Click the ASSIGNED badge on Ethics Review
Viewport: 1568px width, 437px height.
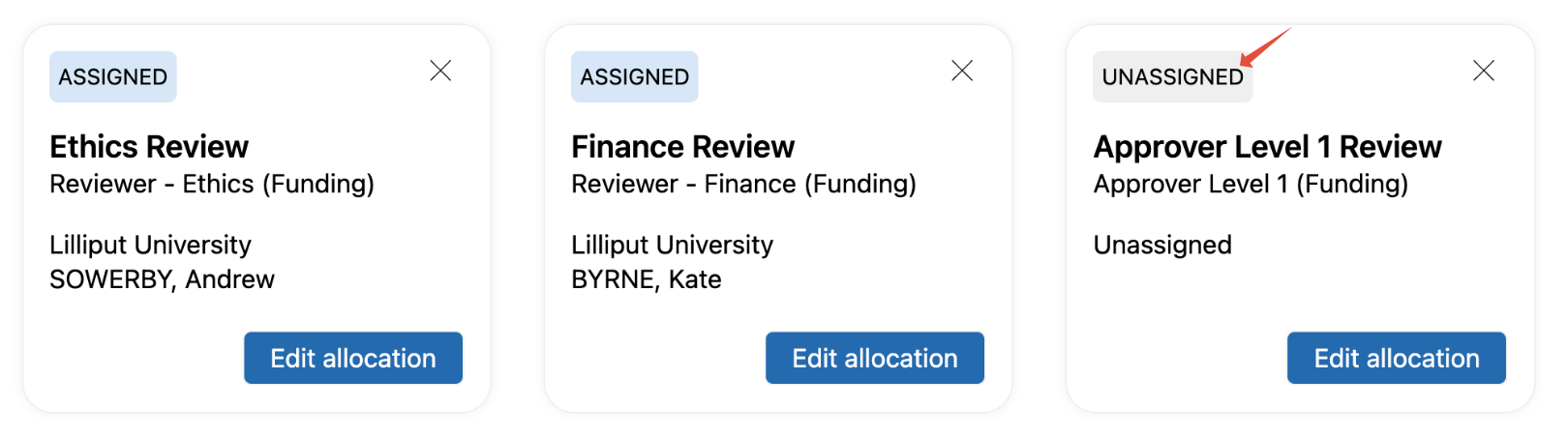113,77
